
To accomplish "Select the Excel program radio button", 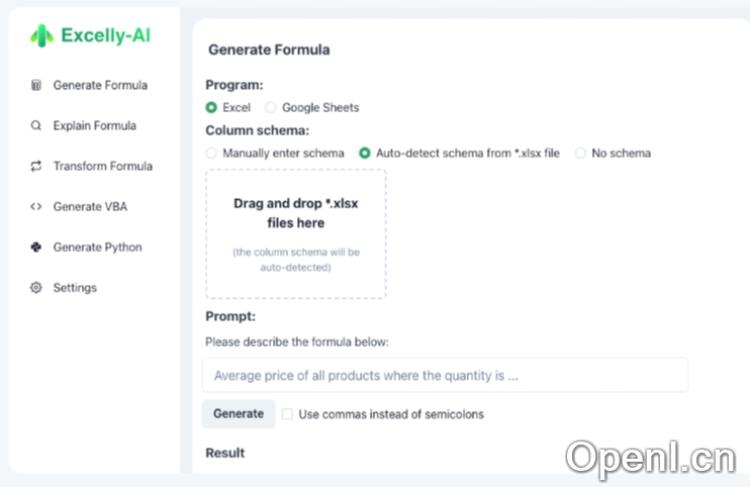I will click(x=211, y=108).
